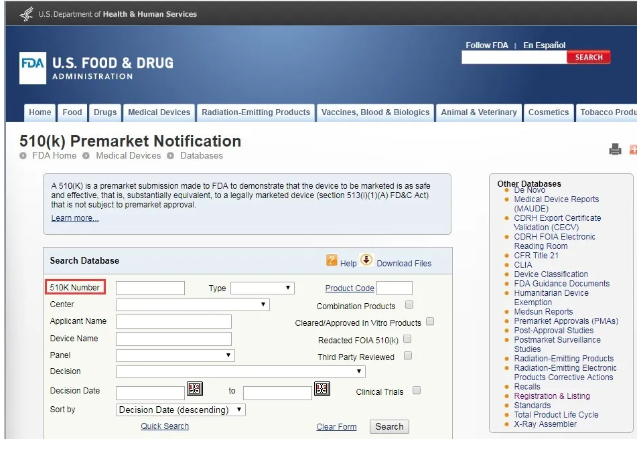642x449 pixels.
Task: Open the Registration & Listing link
Action: (552, 396)
